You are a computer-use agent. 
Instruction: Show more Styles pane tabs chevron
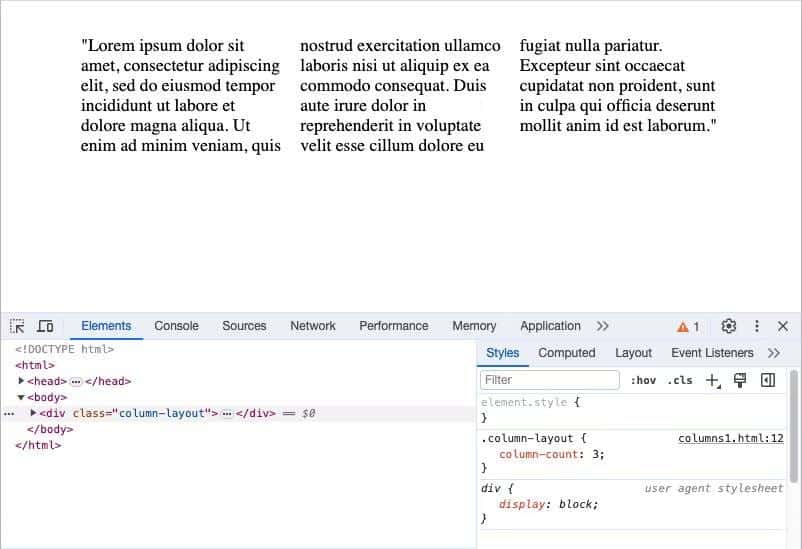774,353
